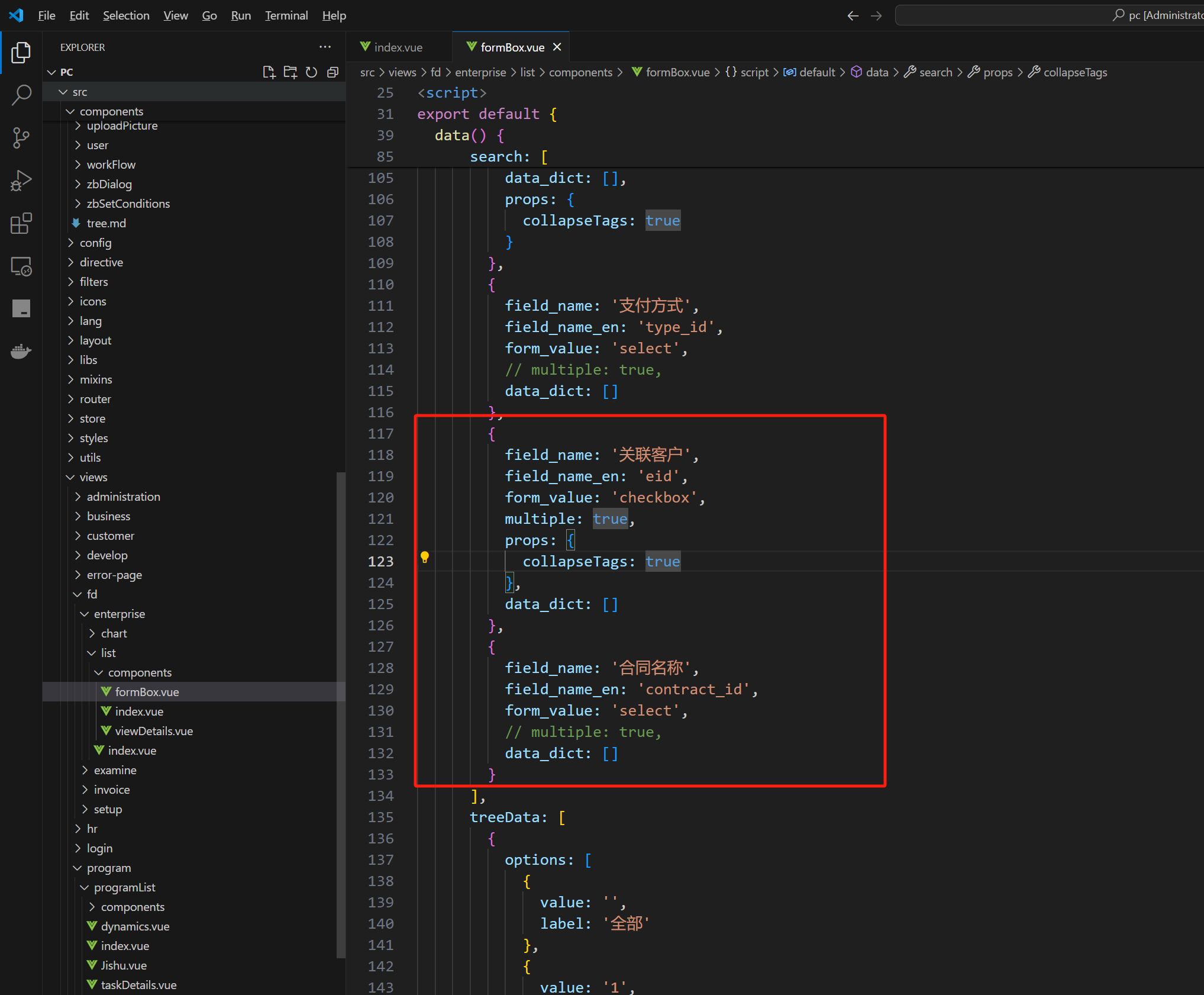The width and height of the screenshot is (1204, 995).
Task: Click the command center search box
Action: (x=1049, y=15)
